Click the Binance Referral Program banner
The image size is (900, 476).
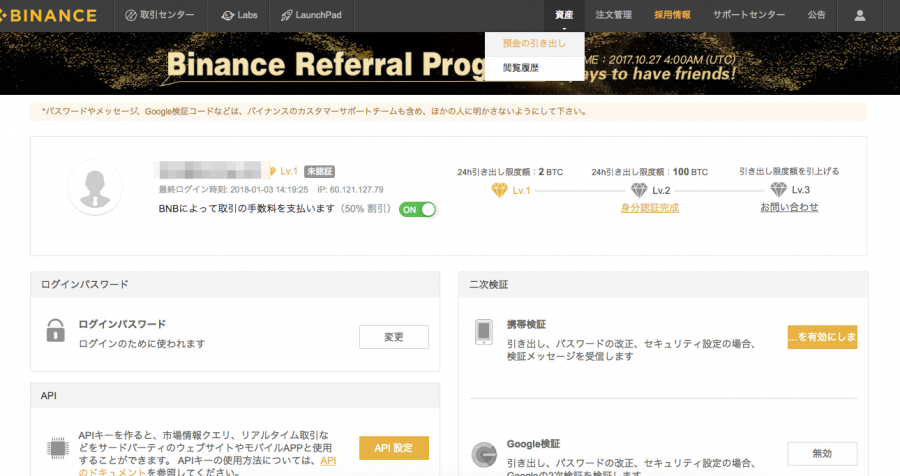coord(450,64)
